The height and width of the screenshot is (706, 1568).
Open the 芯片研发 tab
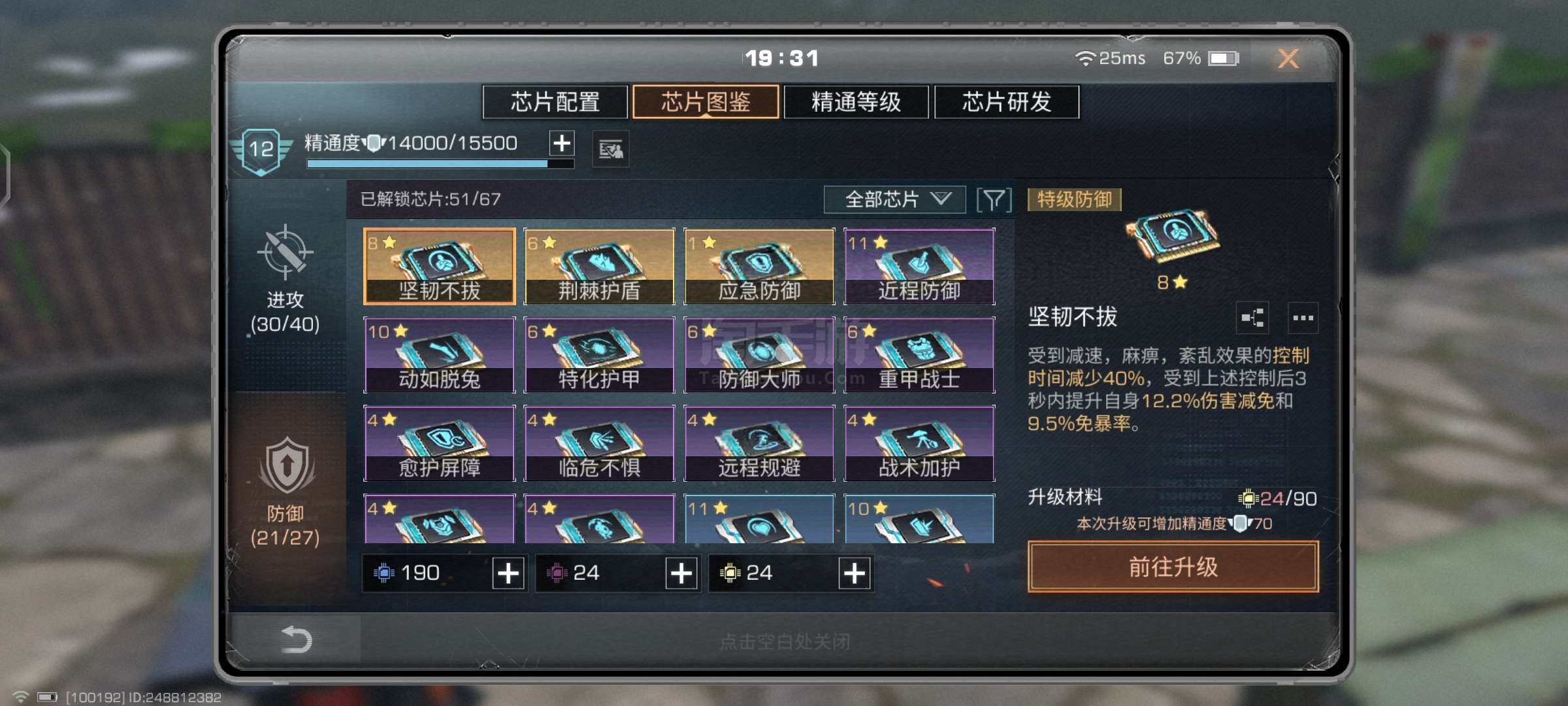pos(1007,102)
